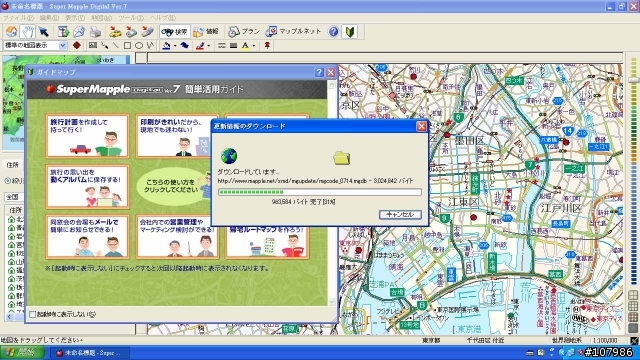
Task: Expand text color dropdown arrow
Action: click(x=254, y=46)
